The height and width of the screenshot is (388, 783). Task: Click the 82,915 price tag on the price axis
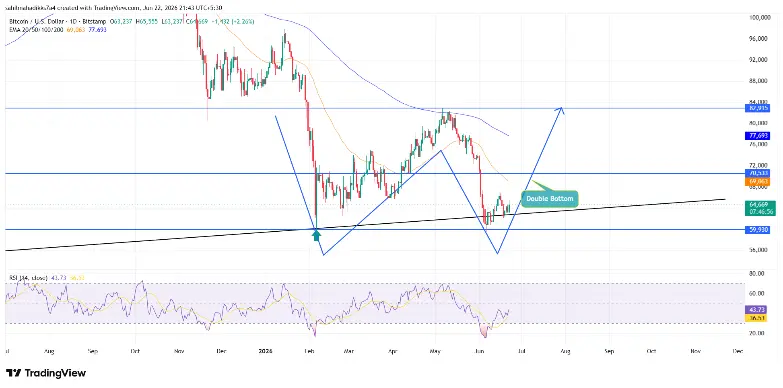[x=758, y=108]
